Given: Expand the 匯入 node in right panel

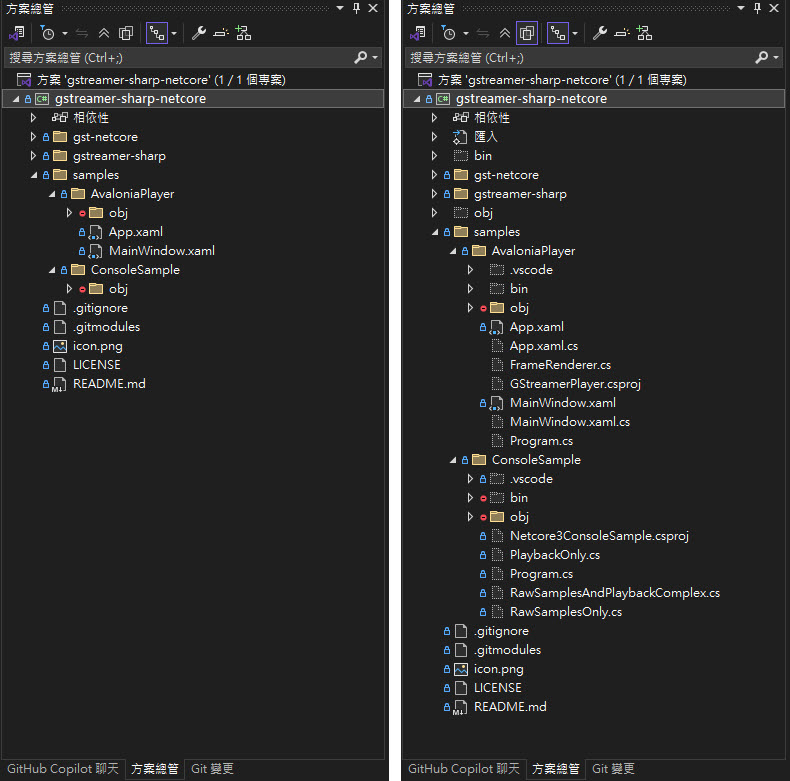Looking at the screenshot, I should tap(434, 137).
